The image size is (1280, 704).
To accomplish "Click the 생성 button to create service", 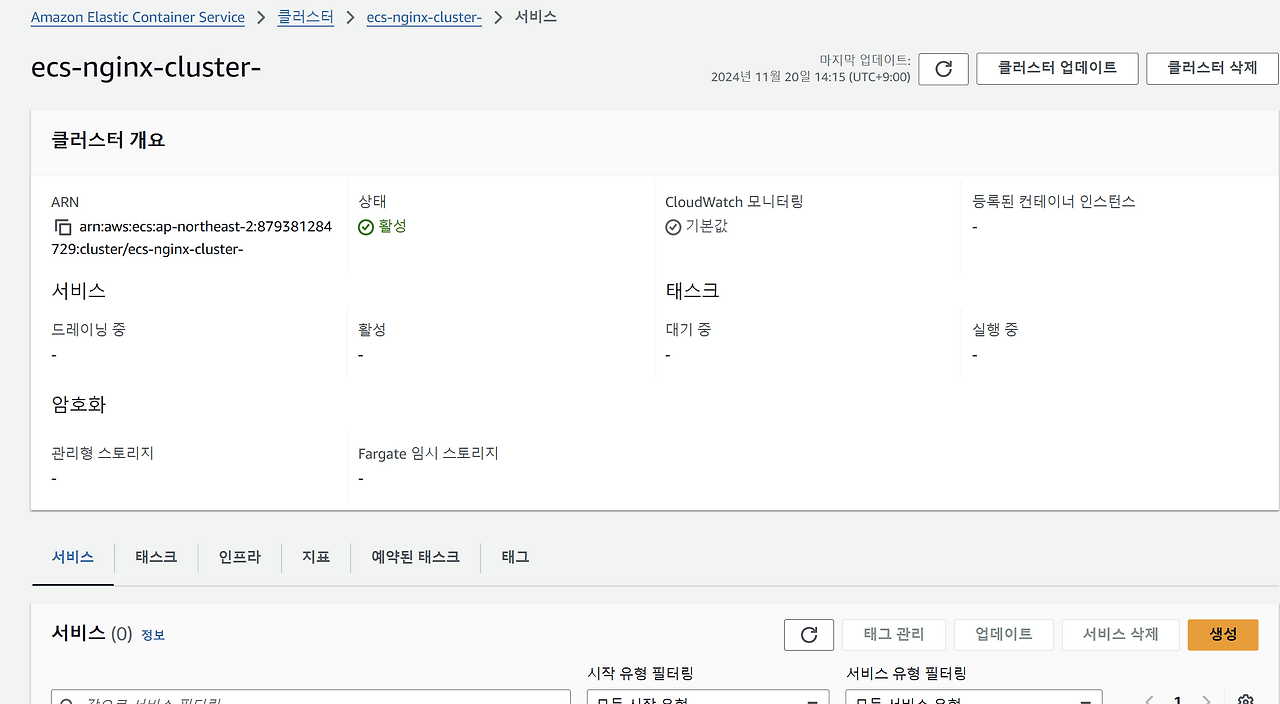I will [x=1223, y=635].
